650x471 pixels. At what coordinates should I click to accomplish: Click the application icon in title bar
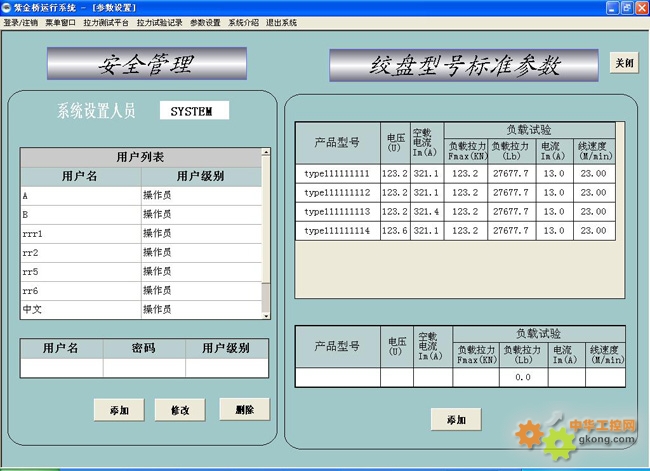tap(6, 7)
